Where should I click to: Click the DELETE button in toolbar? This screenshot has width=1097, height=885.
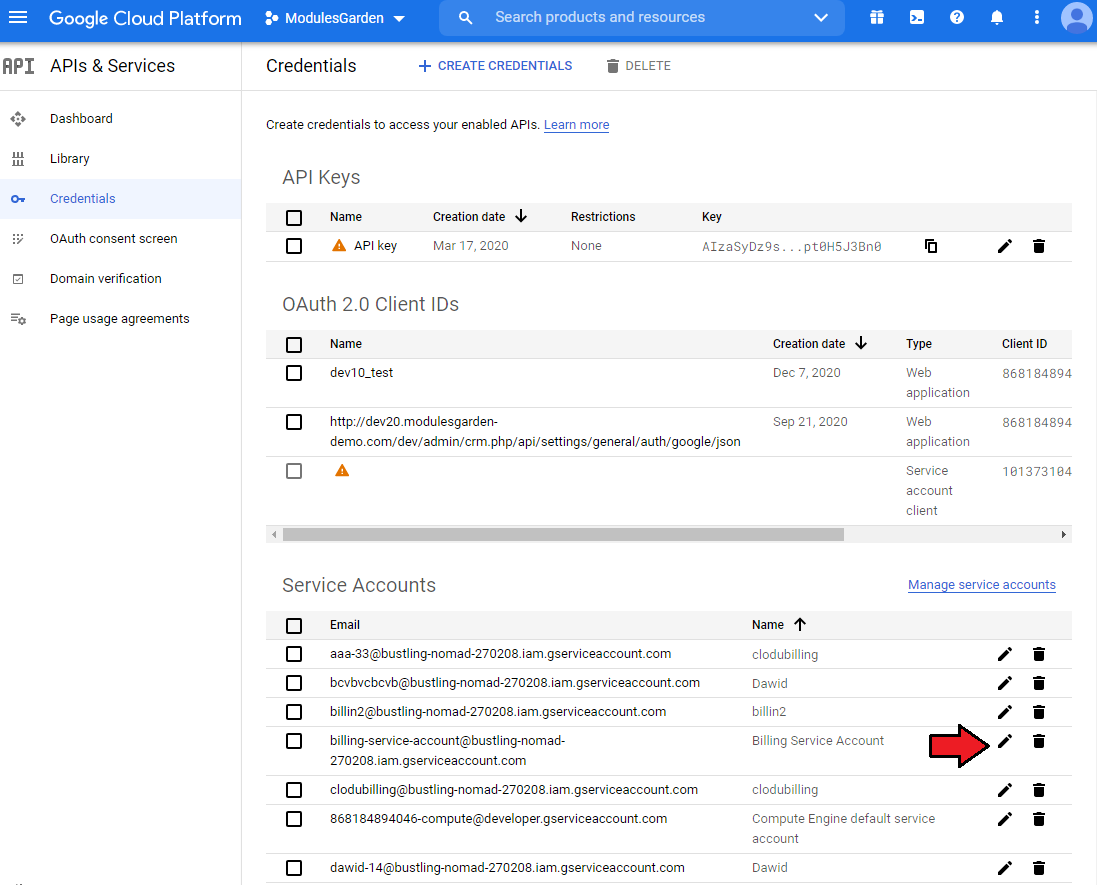click(638, 66)
